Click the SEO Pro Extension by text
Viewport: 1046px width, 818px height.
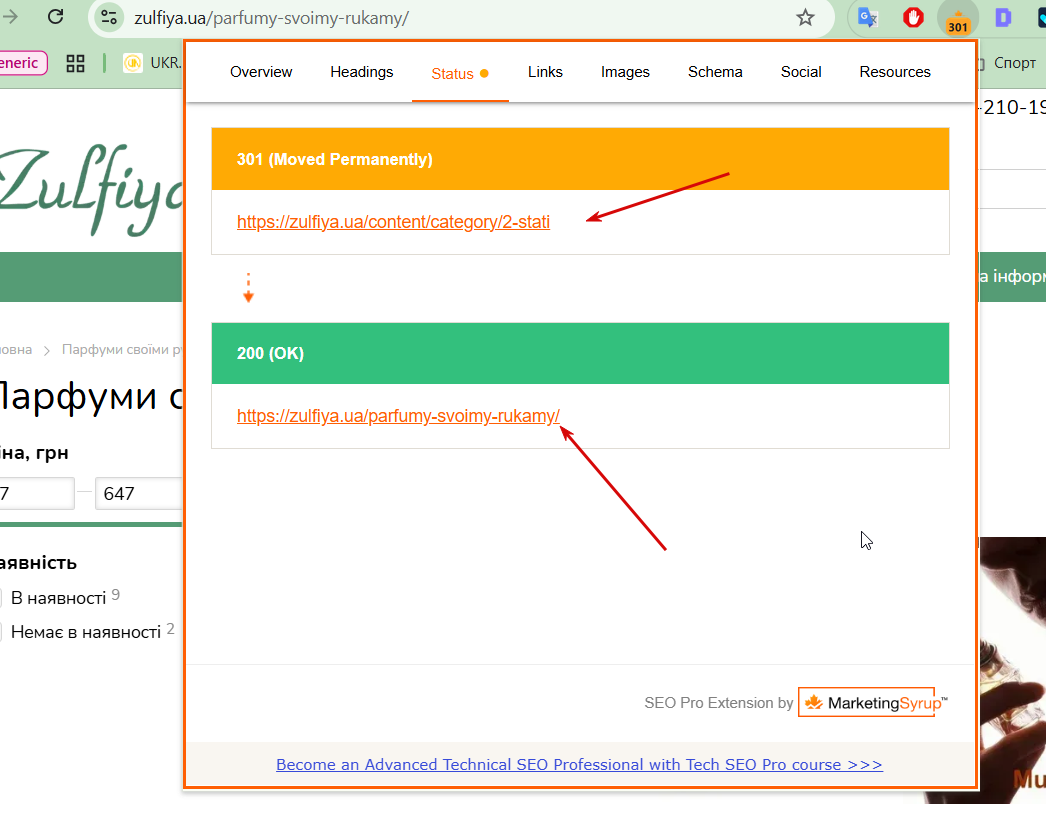[x=718, y=703]
